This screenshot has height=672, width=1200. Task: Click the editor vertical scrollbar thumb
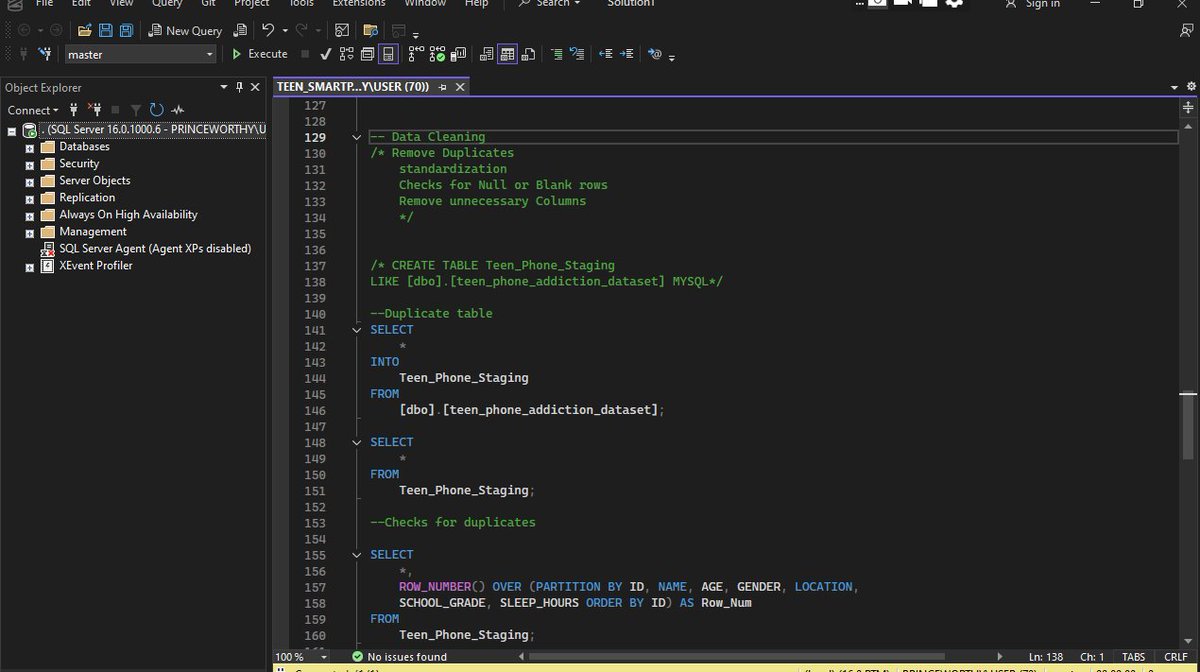point(1188,425)
